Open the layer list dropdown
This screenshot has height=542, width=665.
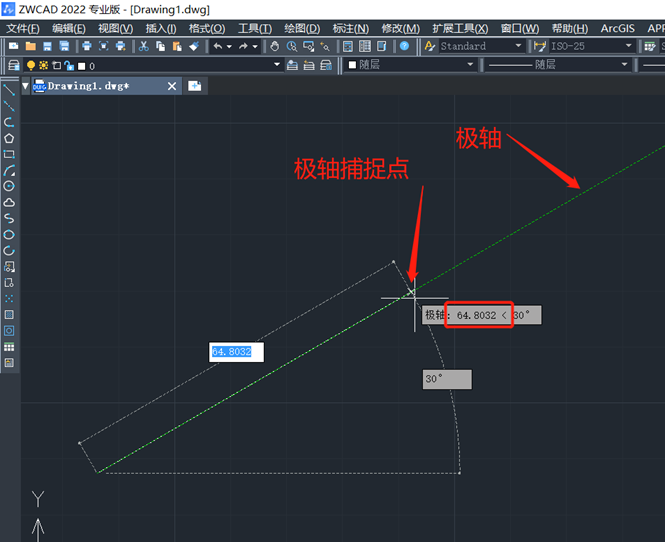coord(277,65)
